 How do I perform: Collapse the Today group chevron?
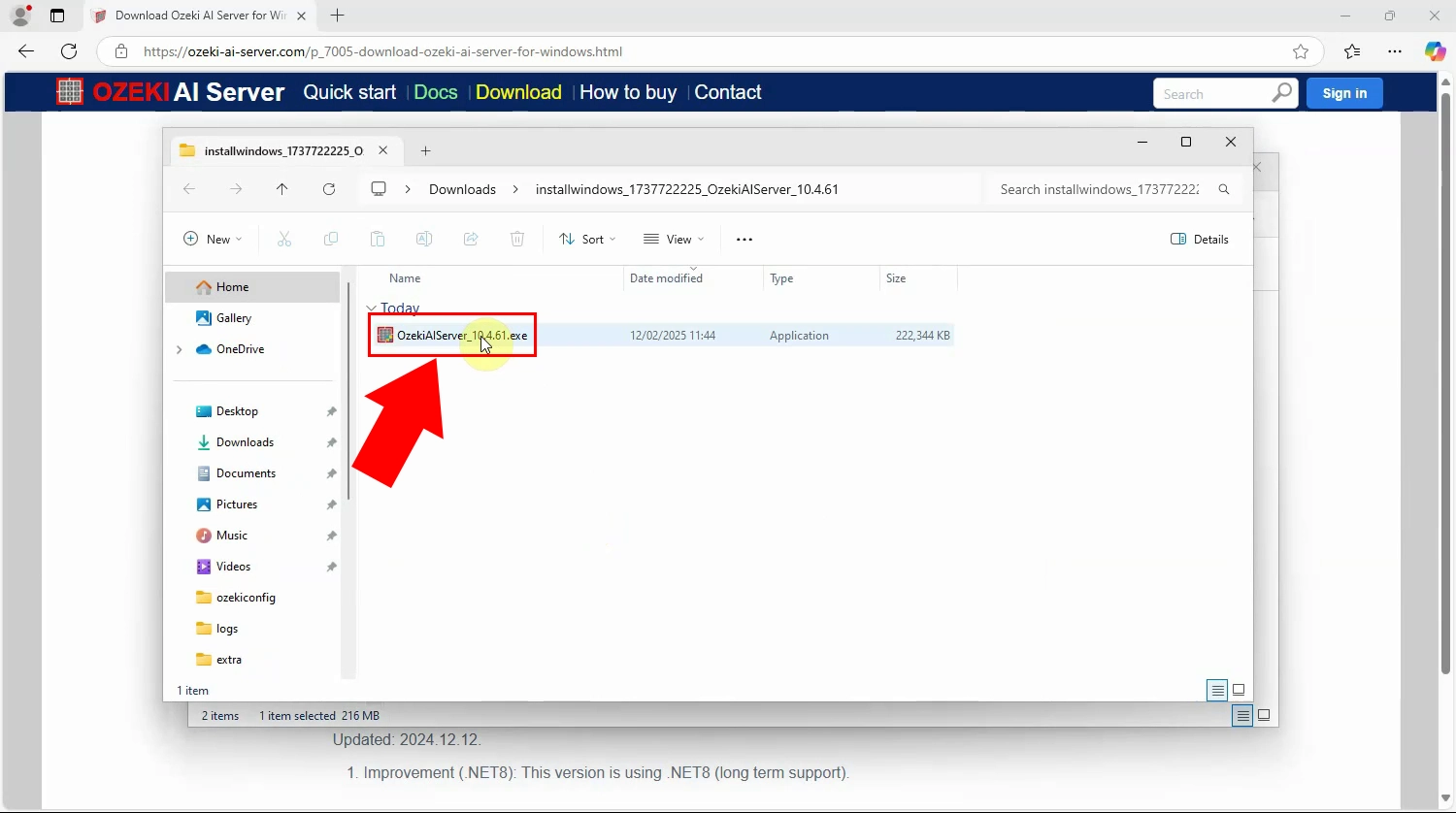pos(371,309)
